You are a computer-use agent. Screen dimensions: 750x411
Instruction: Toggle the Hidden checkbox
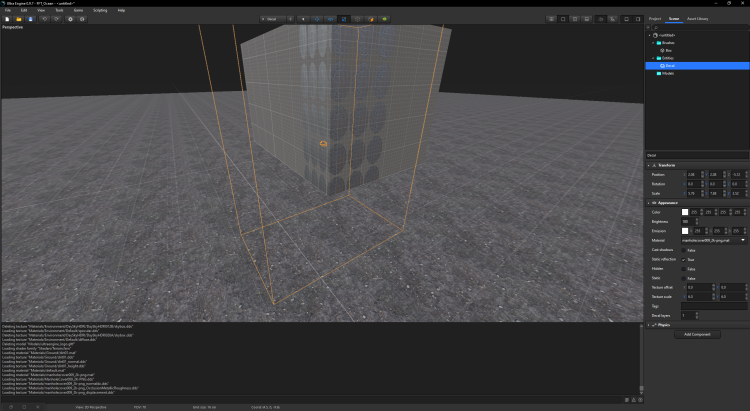coord(684,268)
